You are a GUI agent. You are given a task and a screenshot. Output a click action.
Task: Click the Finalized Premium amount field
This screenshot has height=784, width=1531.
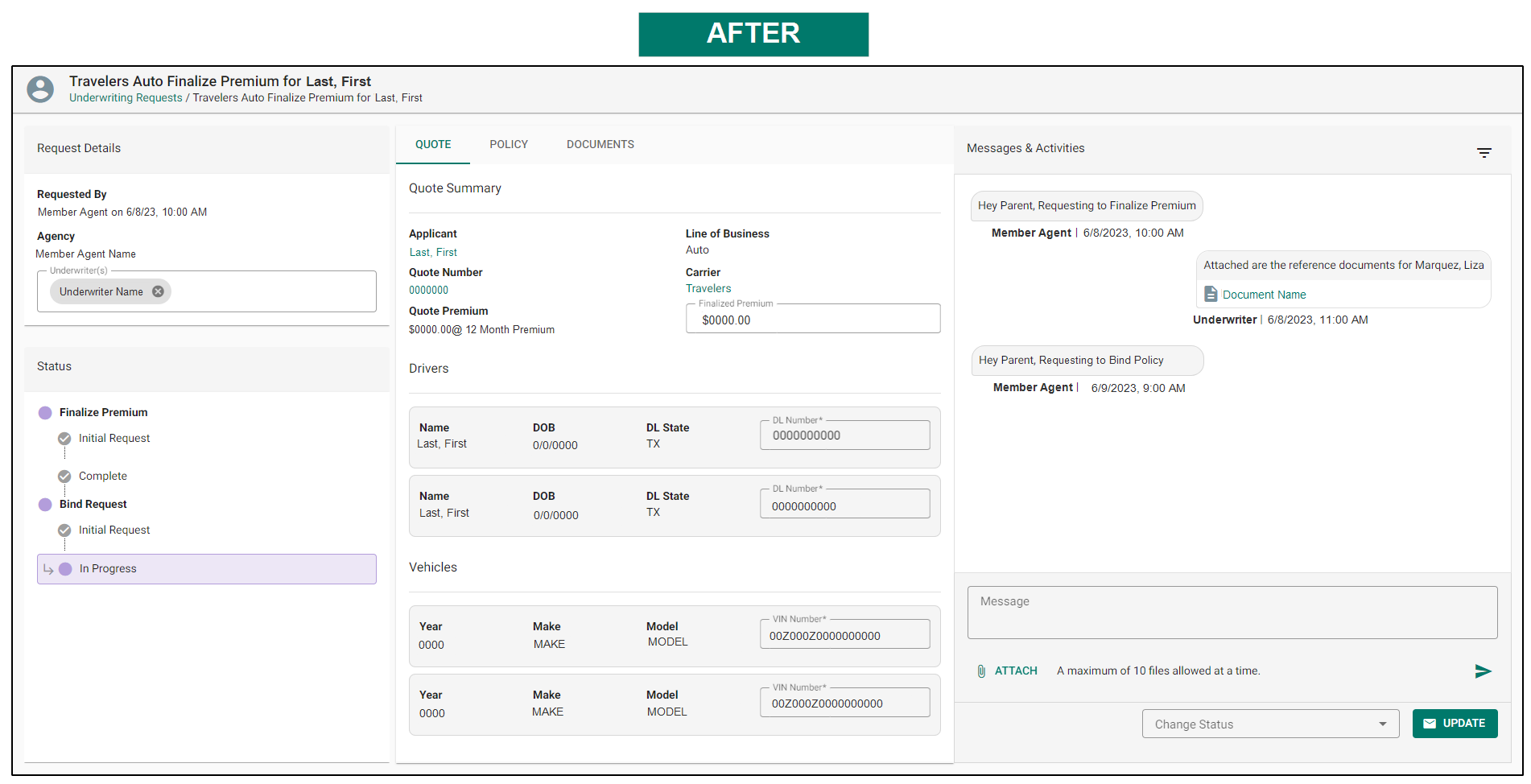click(812, 319)
